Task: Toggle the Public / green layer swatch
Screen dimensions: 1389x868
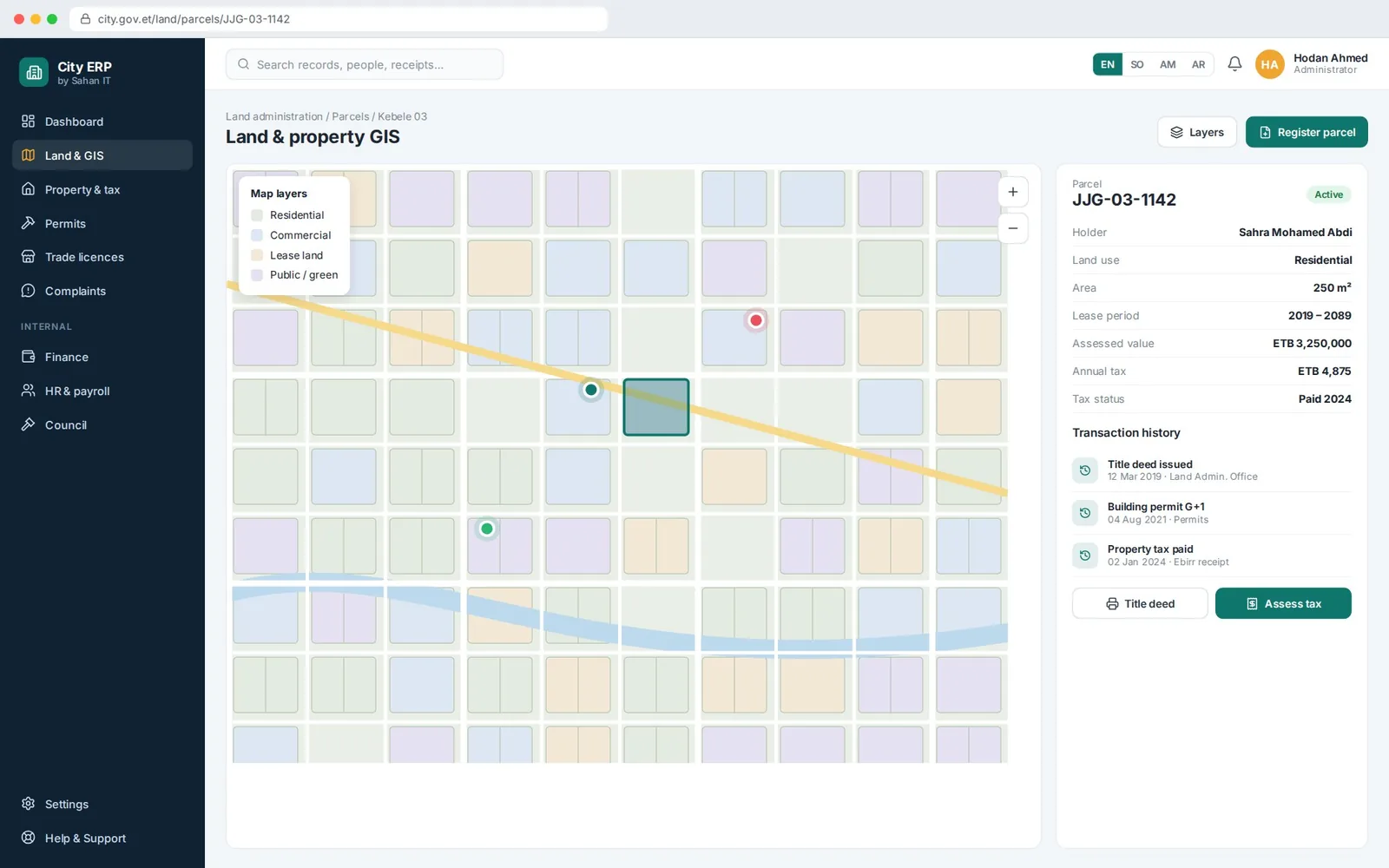Action: (x=257, y=275)
